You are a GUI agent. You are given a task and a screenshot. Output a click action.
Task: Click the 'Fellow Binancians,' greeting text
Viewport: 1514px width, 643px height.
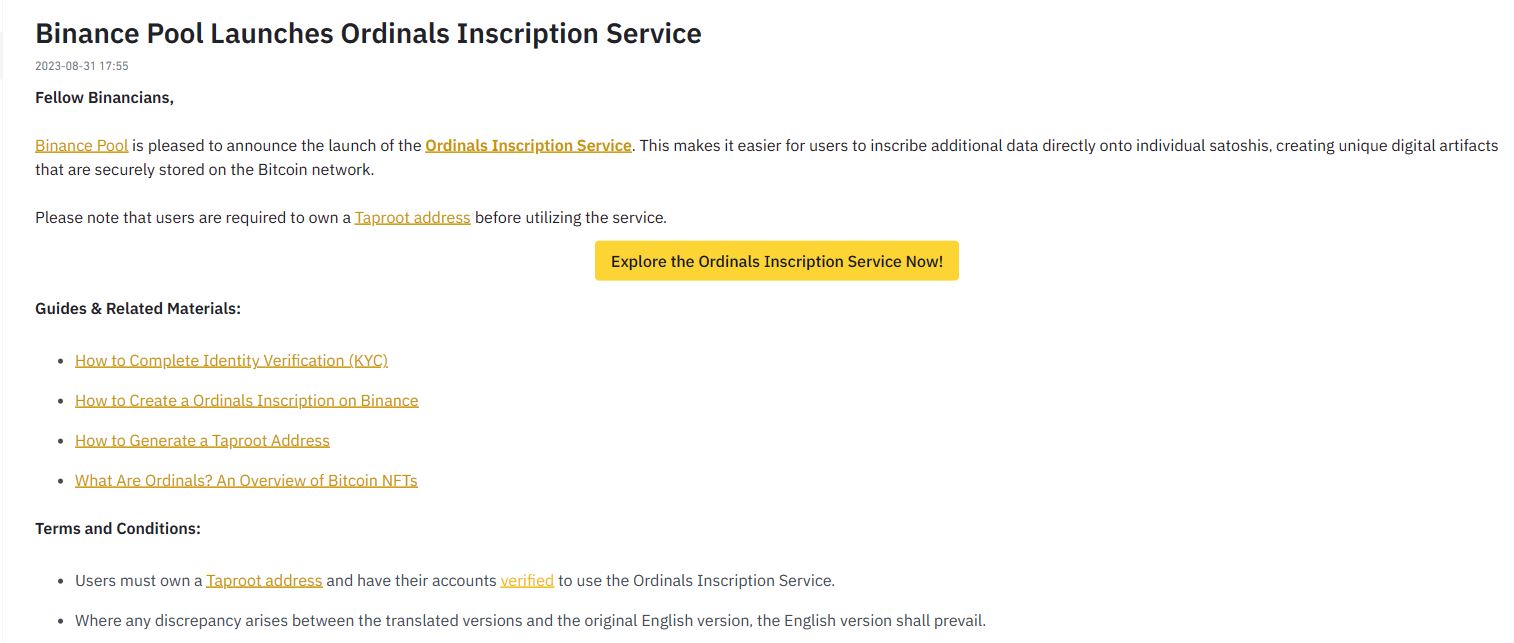(x=104, y=97)
